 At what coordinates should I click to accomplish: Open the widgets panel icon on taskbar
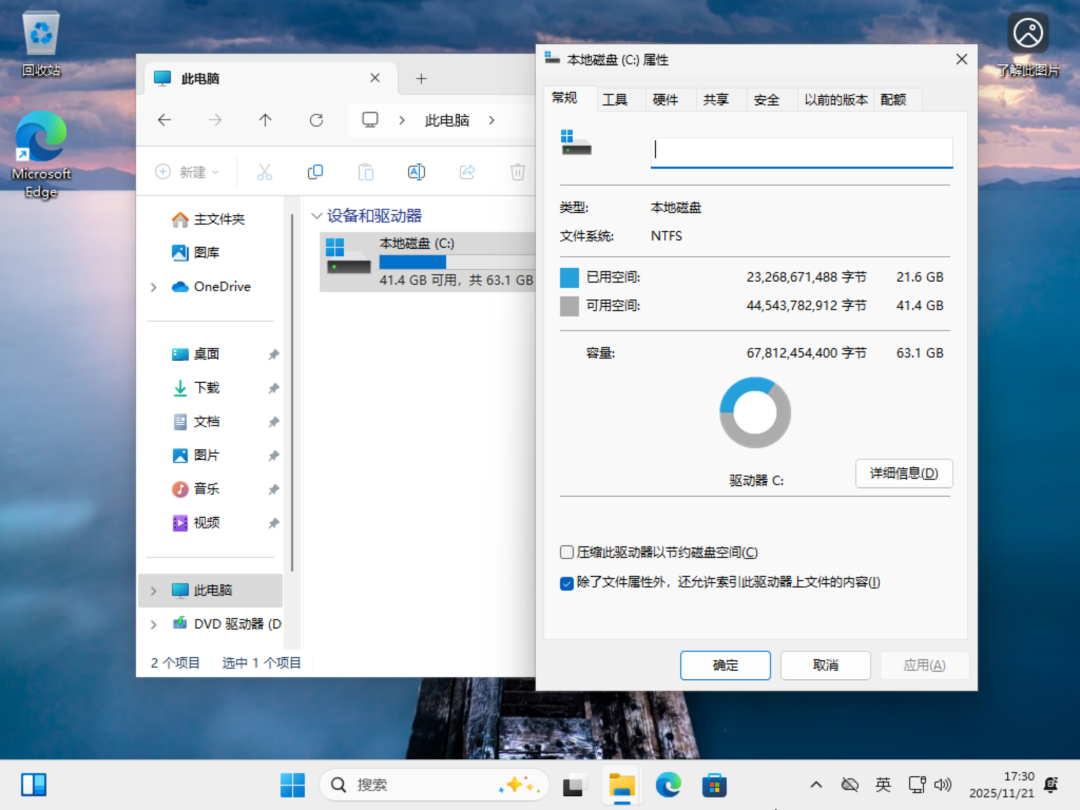[33, 785]
